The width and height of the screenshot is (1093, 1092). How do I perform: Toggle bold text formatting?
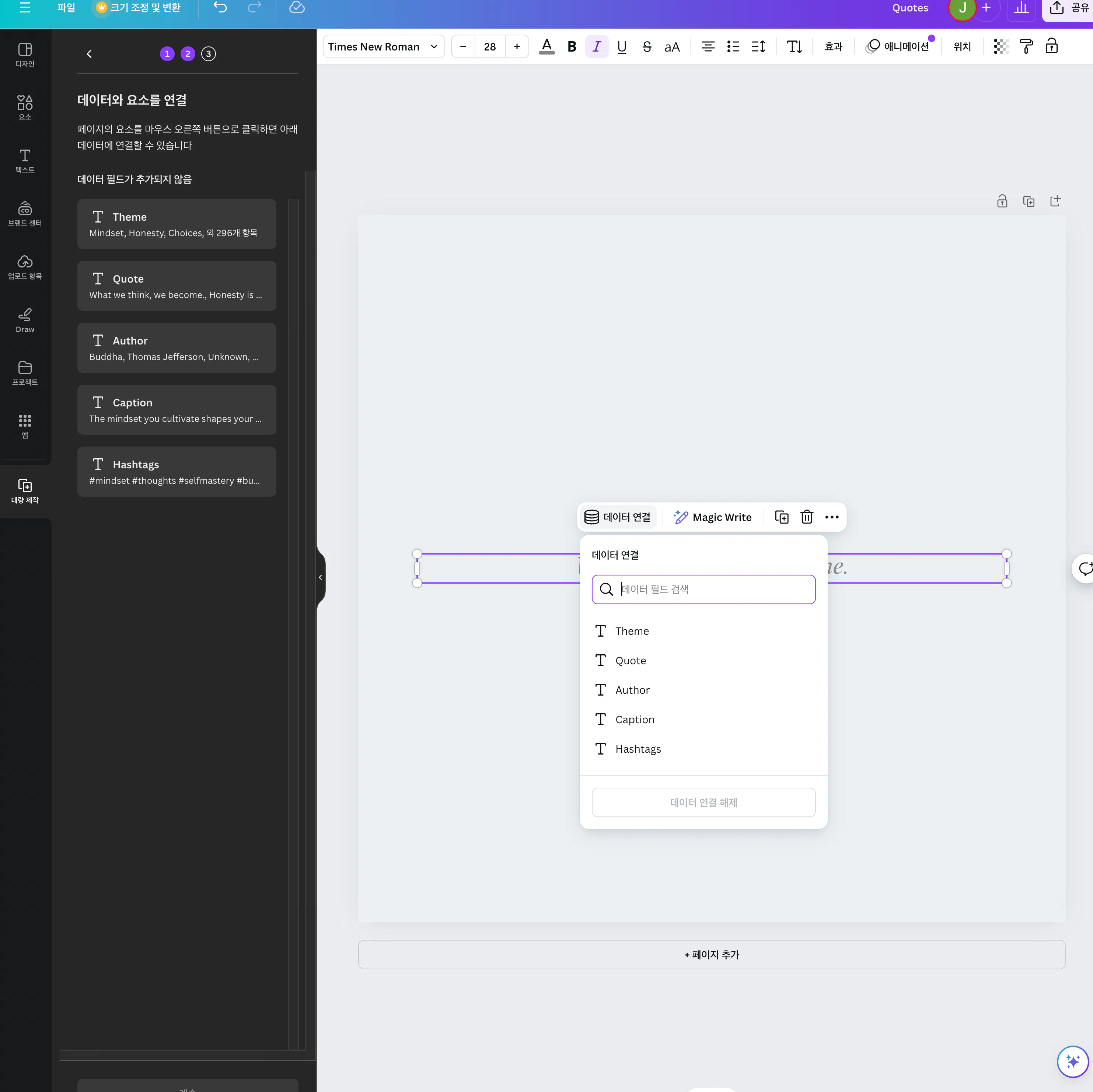[572, 46]
